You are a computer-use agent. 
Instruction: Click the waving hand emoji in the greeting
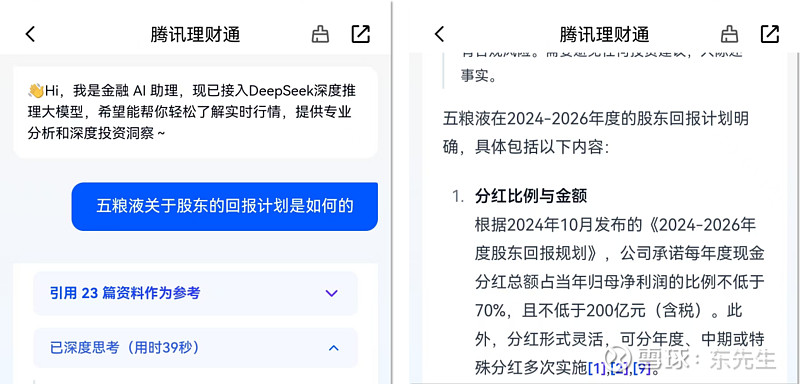point(36,91)
